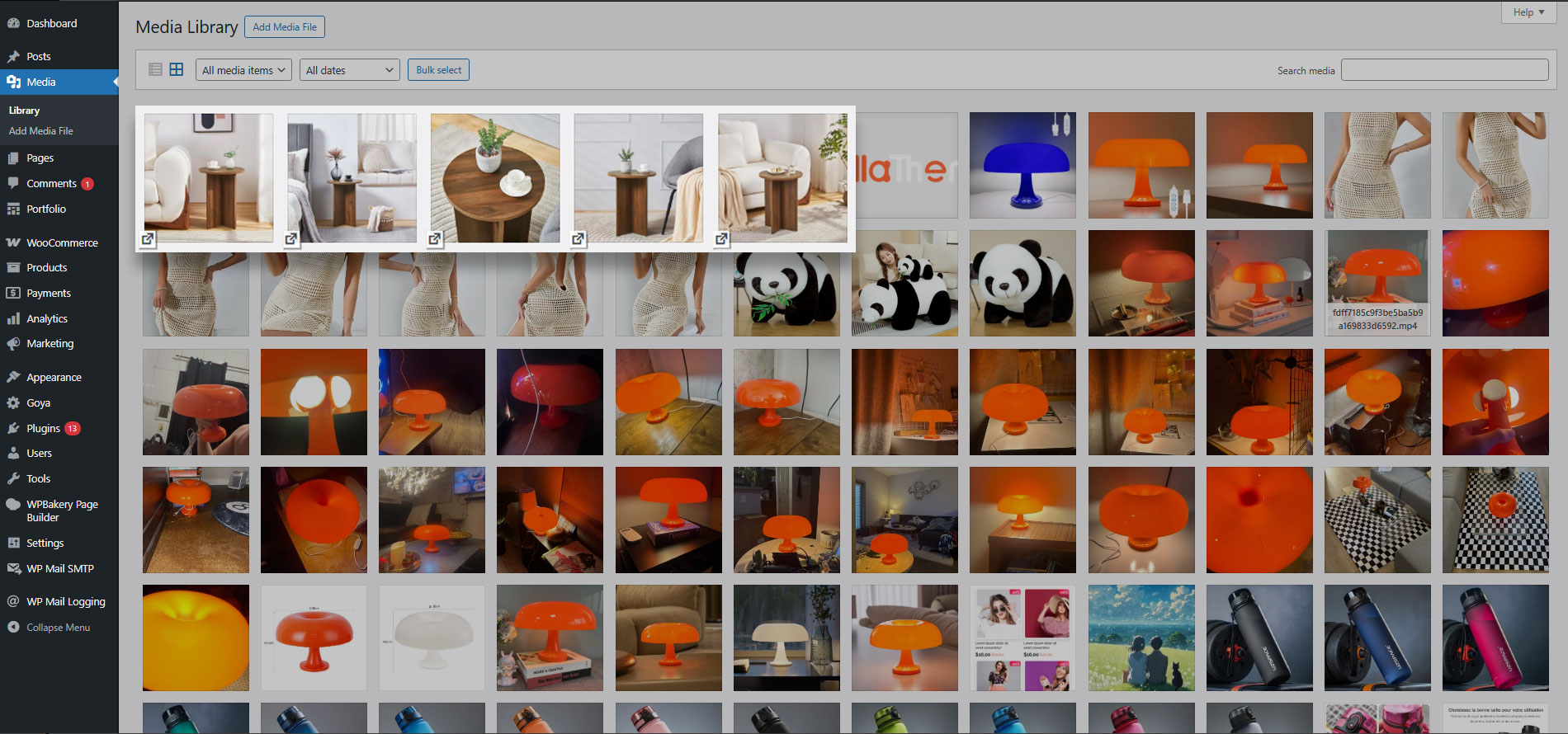
Task: Click the Portfolio grid icon
Action: click(x=13, y=209)
